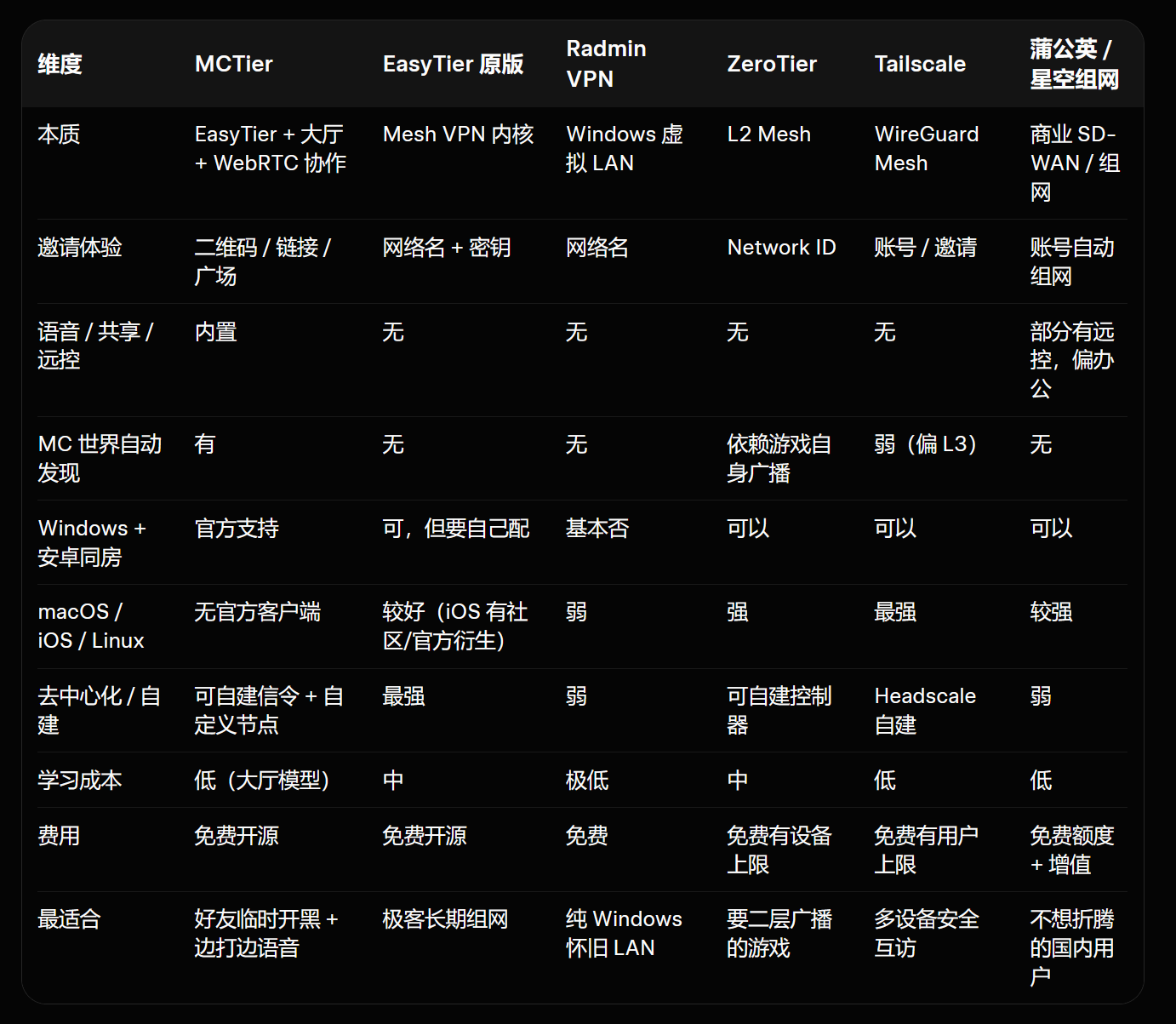Select the cell 'EasyTier + 大厅 + WebRTC 协作'
Screen dimensions: 1176x1024
pos(271,149)
